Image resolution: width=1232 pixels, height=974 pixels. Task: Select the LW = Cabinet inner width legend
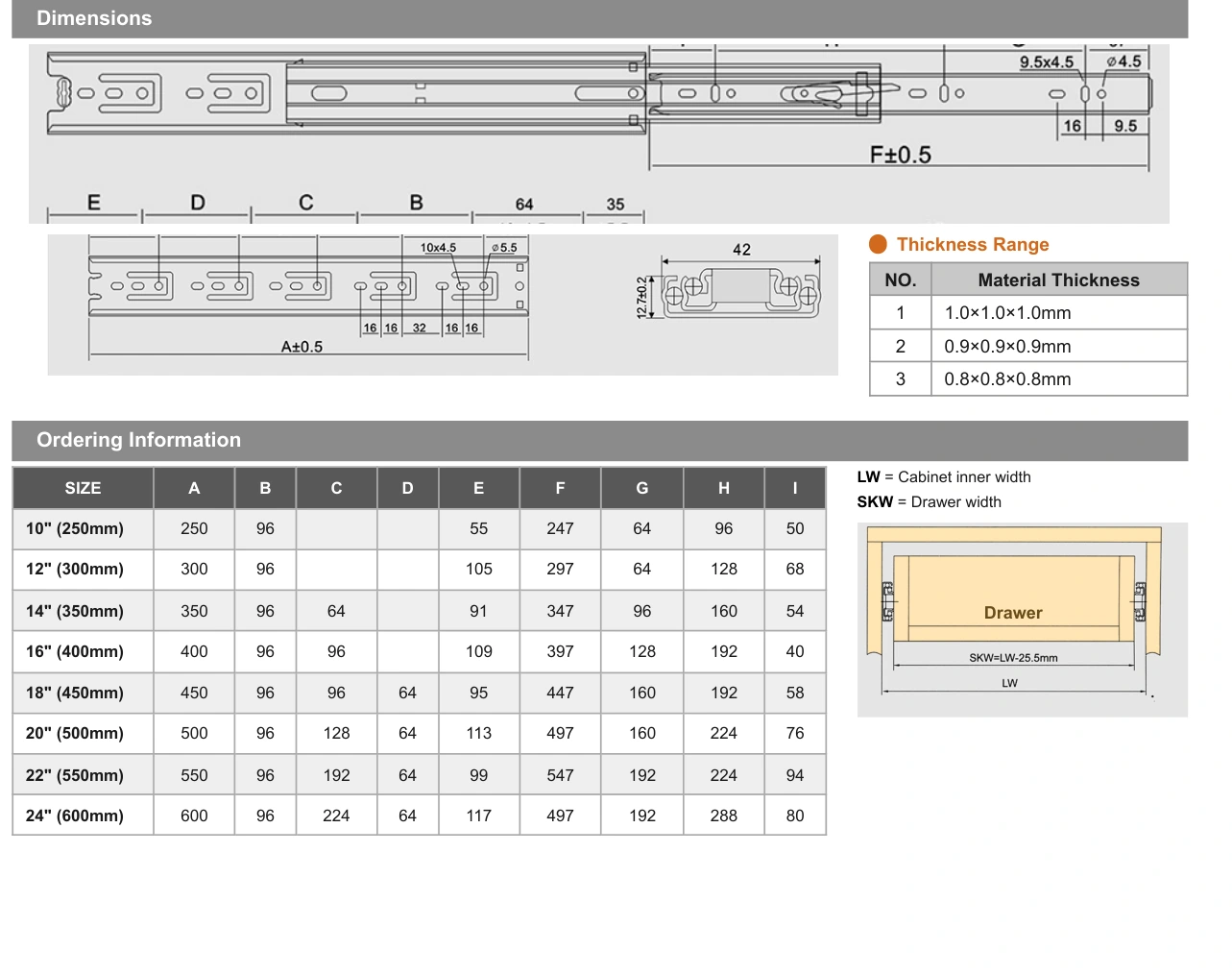(x=944, y=477)
